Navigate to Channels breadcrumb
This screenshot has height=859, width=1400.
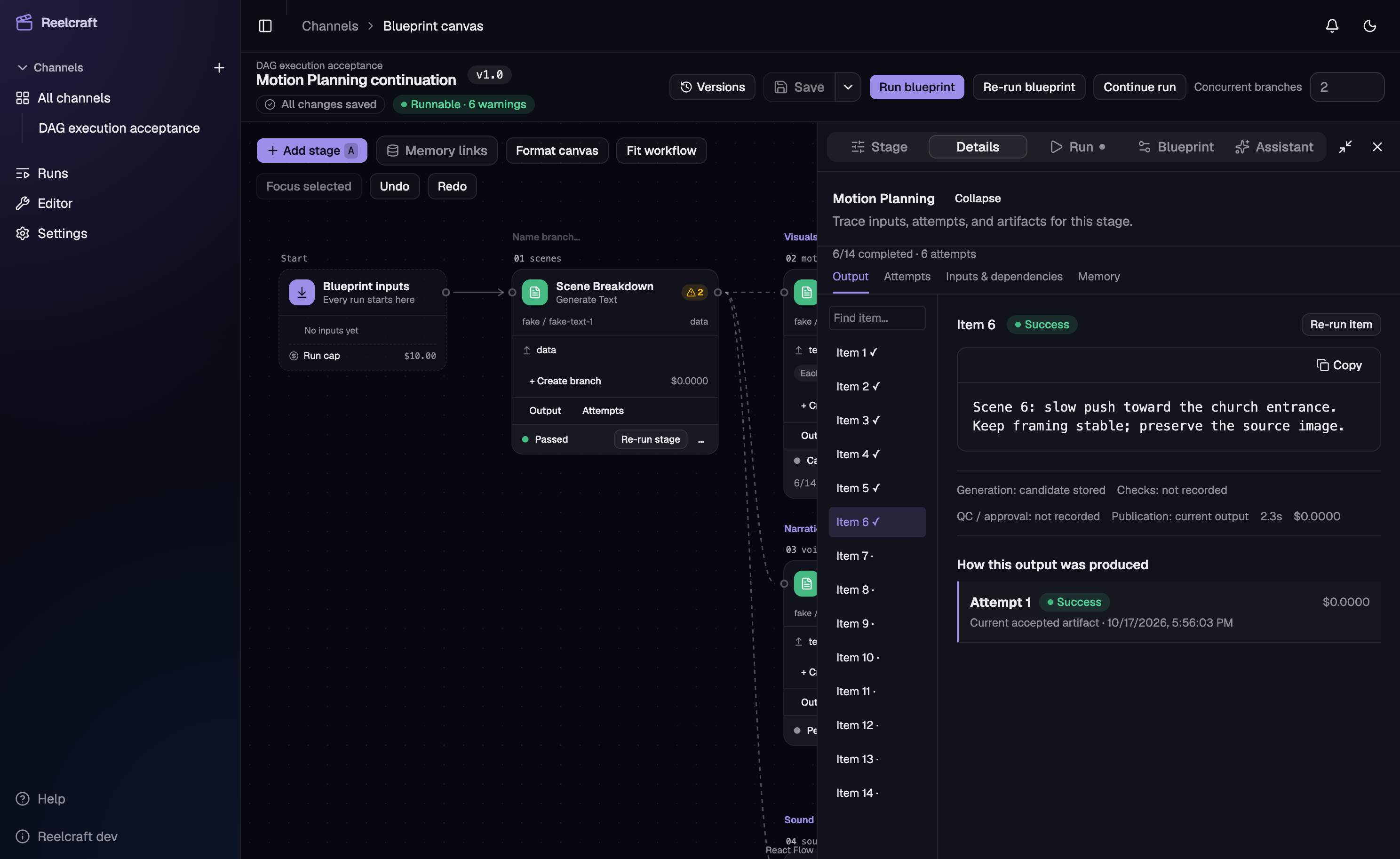click(x=330, y=25)
